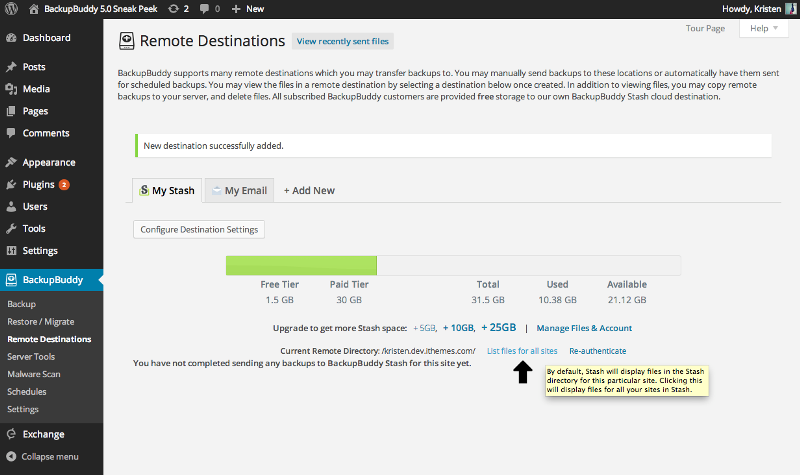
Task: Open the Dashboard menu
Action: [x=47, y=38]
